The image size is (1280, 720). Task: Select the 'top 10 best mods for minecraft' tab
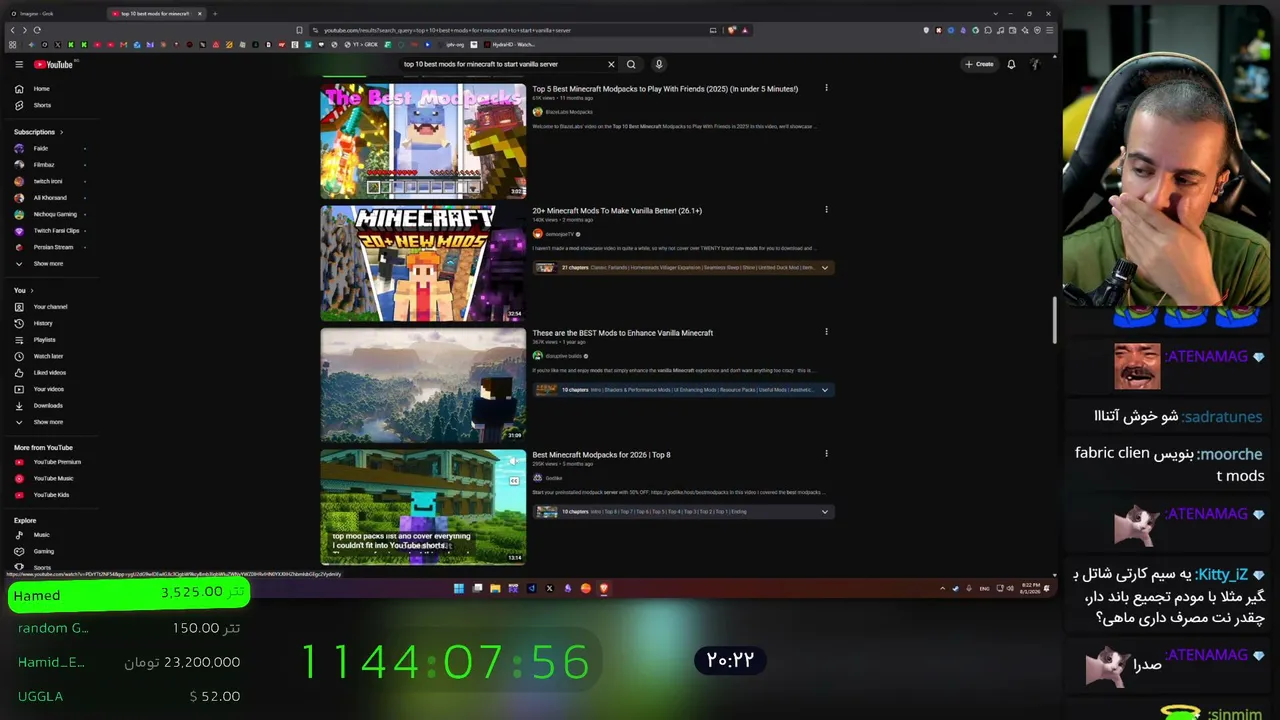click(155, 13)
